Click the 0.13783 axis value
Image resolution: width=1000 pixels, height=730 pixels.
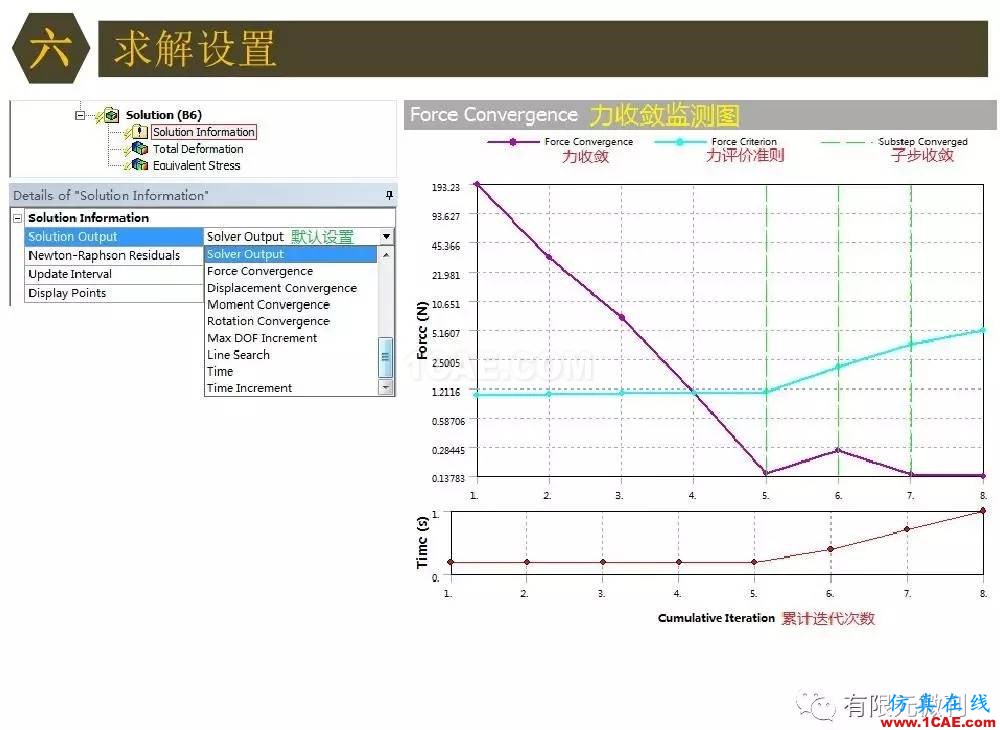click(448, 478)
